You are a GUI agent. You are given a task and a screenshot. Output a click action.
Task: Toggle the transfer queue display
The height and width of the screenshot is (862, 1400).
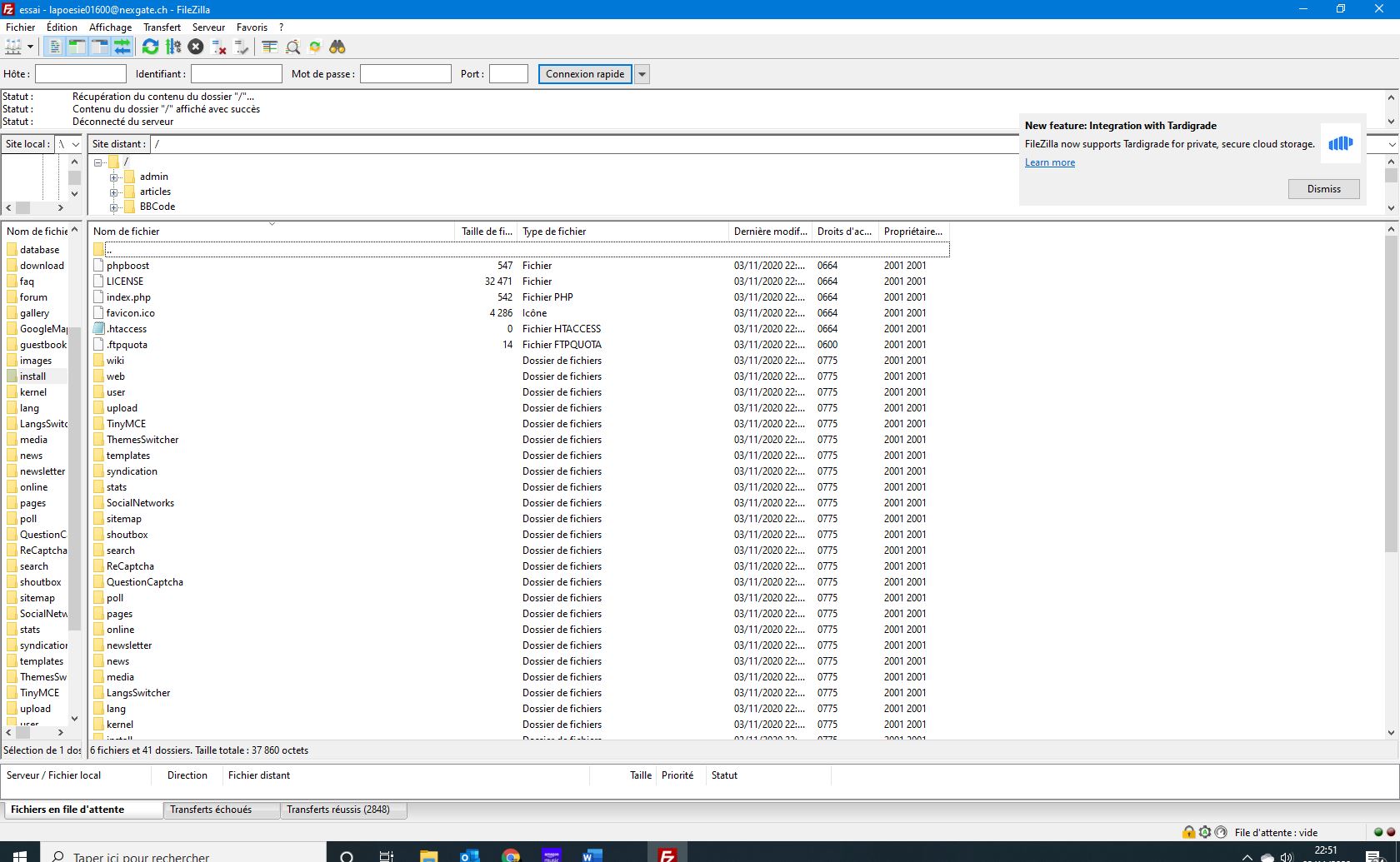[x=122, y=47]
